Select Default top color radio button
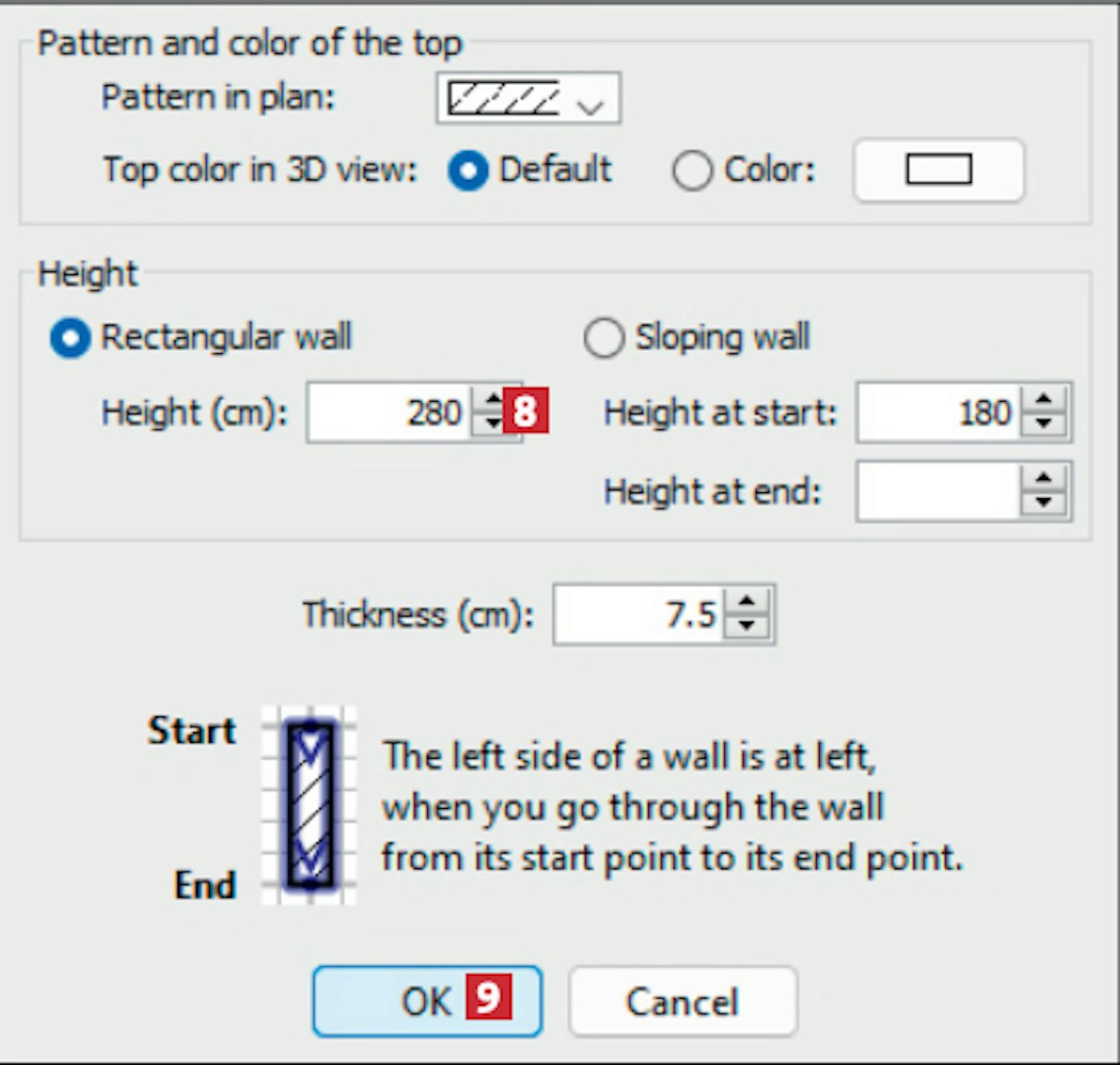 (x=468, y=170)
